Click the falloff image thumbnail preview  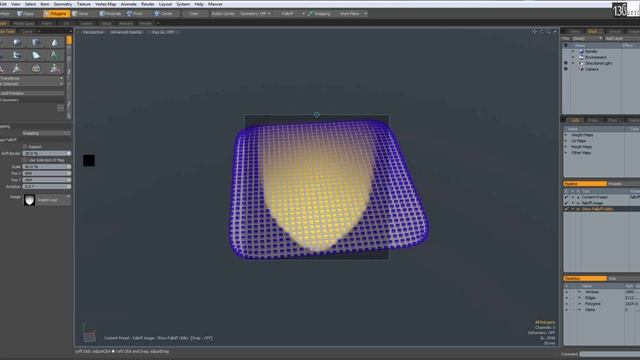(x=29, y=200)
